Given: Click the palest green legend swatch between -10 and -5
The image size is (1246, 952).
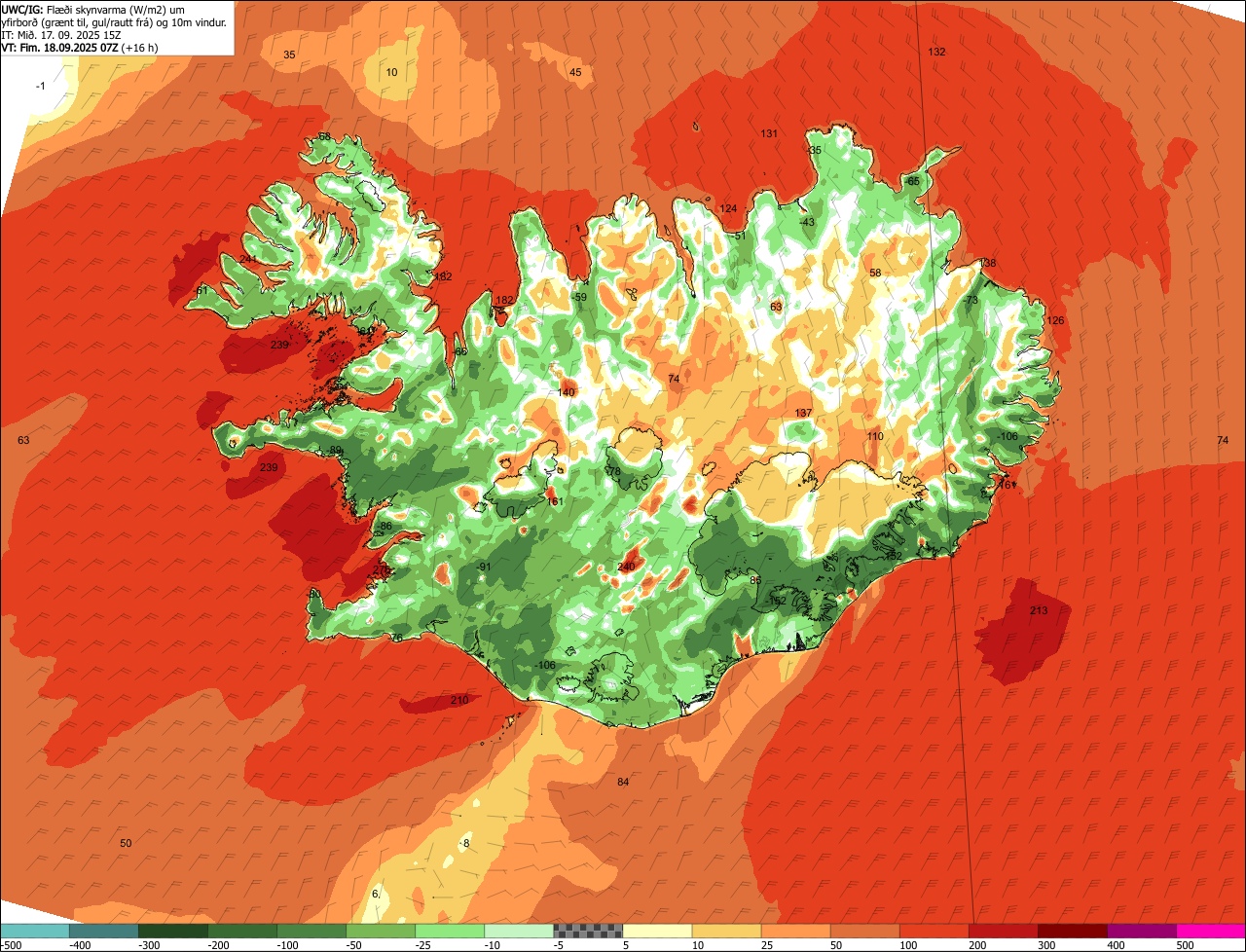Looking at the screenshot, I should pyautogui.click(x=518, y=931).
